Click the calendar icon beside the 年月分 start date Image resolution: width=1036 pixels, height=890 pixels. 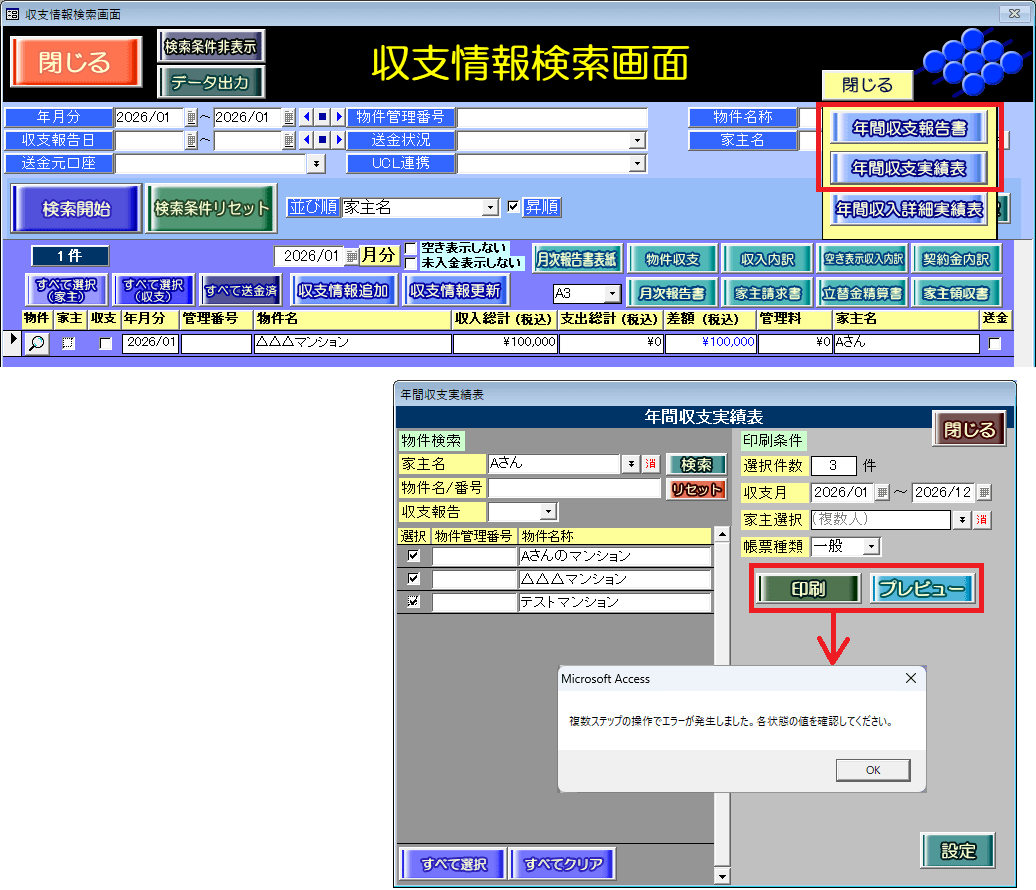pos(191,117)
